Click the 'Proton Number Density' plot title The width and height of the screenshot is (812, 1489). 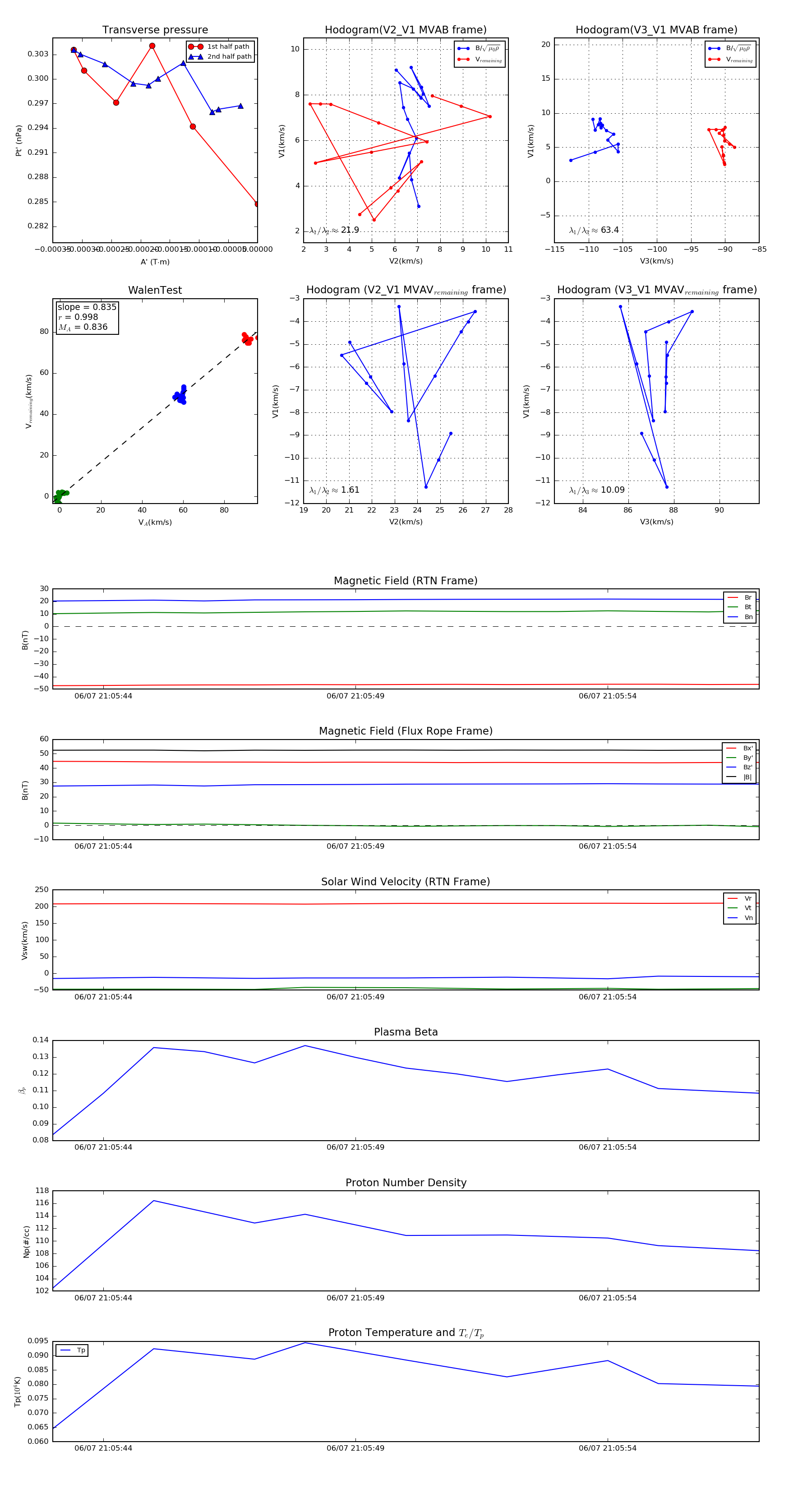tap(406, 1183)
